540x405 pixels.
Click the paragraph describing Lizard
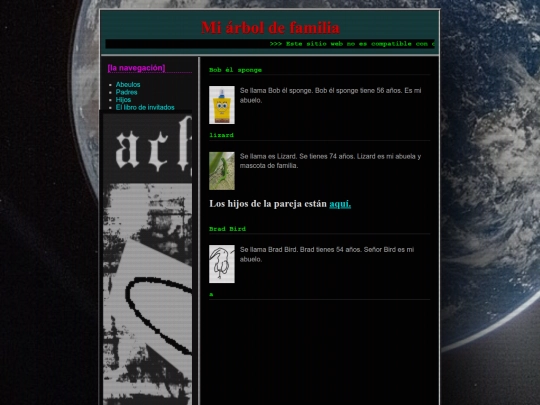tap(330, 161)
